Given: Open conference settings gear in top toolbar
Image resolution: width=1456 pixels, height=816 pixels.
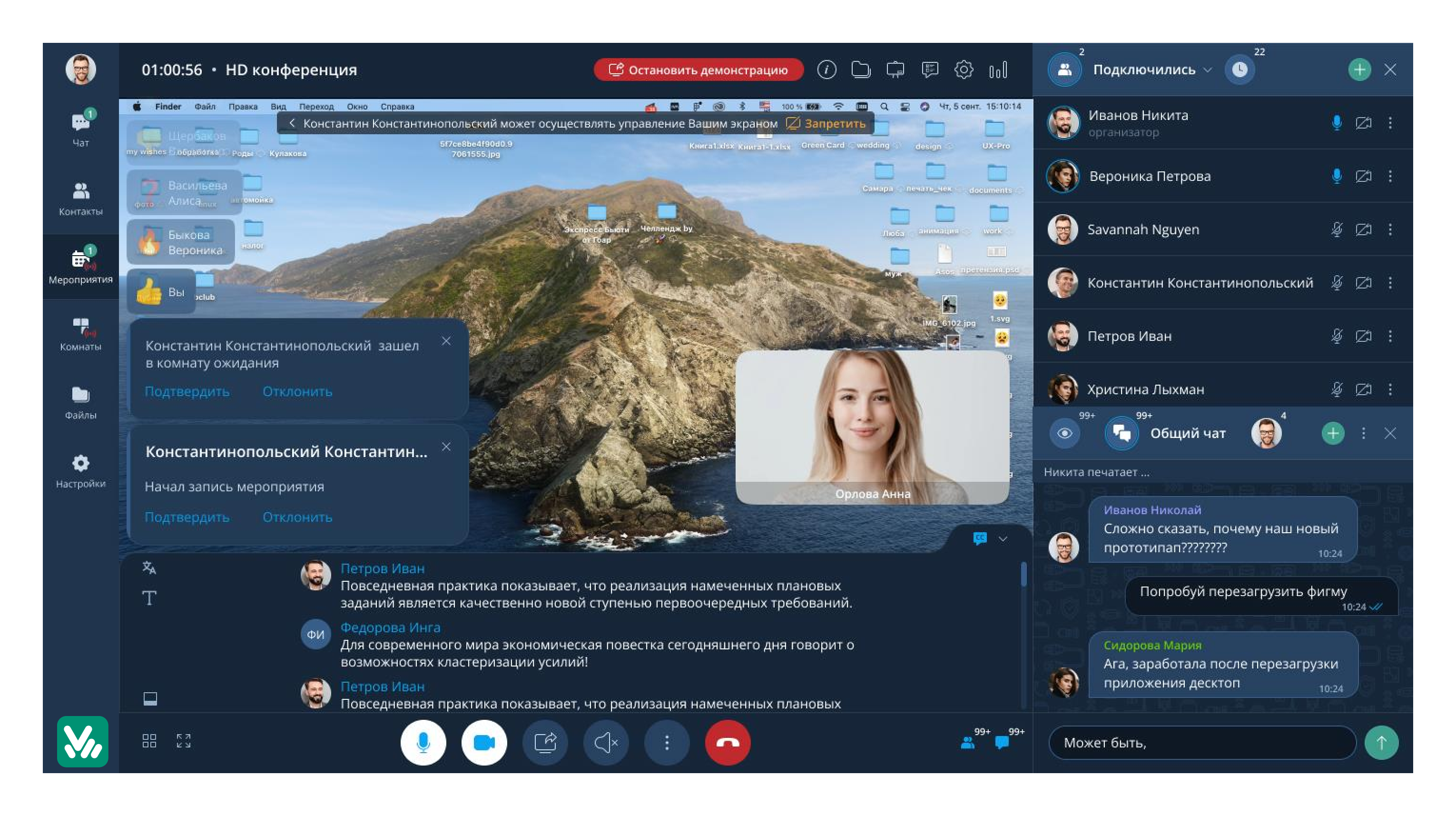Looking at the screenshot, I should [964, 70].
